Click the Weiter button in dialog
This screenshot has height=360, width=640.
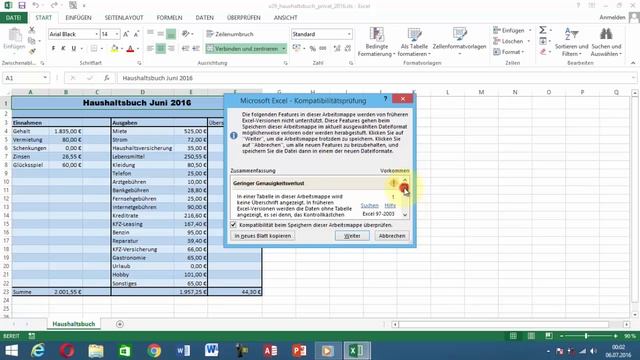pos(352,236)
